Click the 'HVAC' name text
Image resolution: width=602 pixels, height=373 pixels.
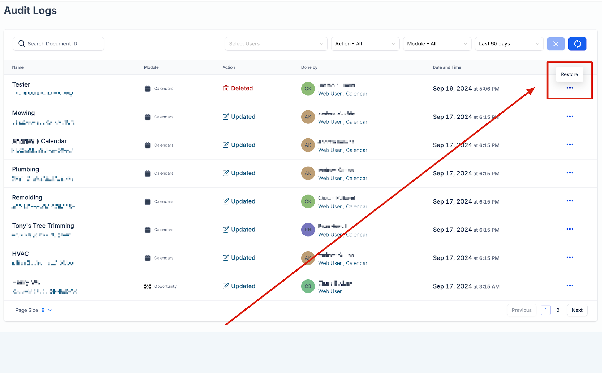[20, 254]
